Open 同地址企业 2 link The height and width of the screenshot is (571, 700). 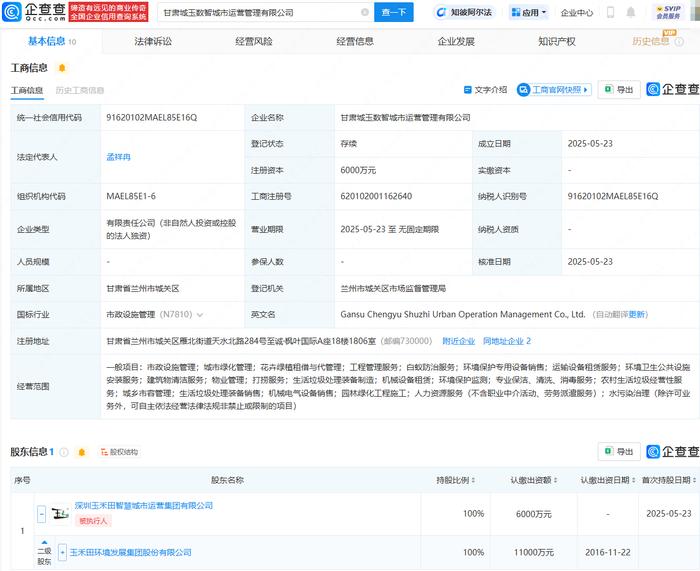click(x=507, y=341)
